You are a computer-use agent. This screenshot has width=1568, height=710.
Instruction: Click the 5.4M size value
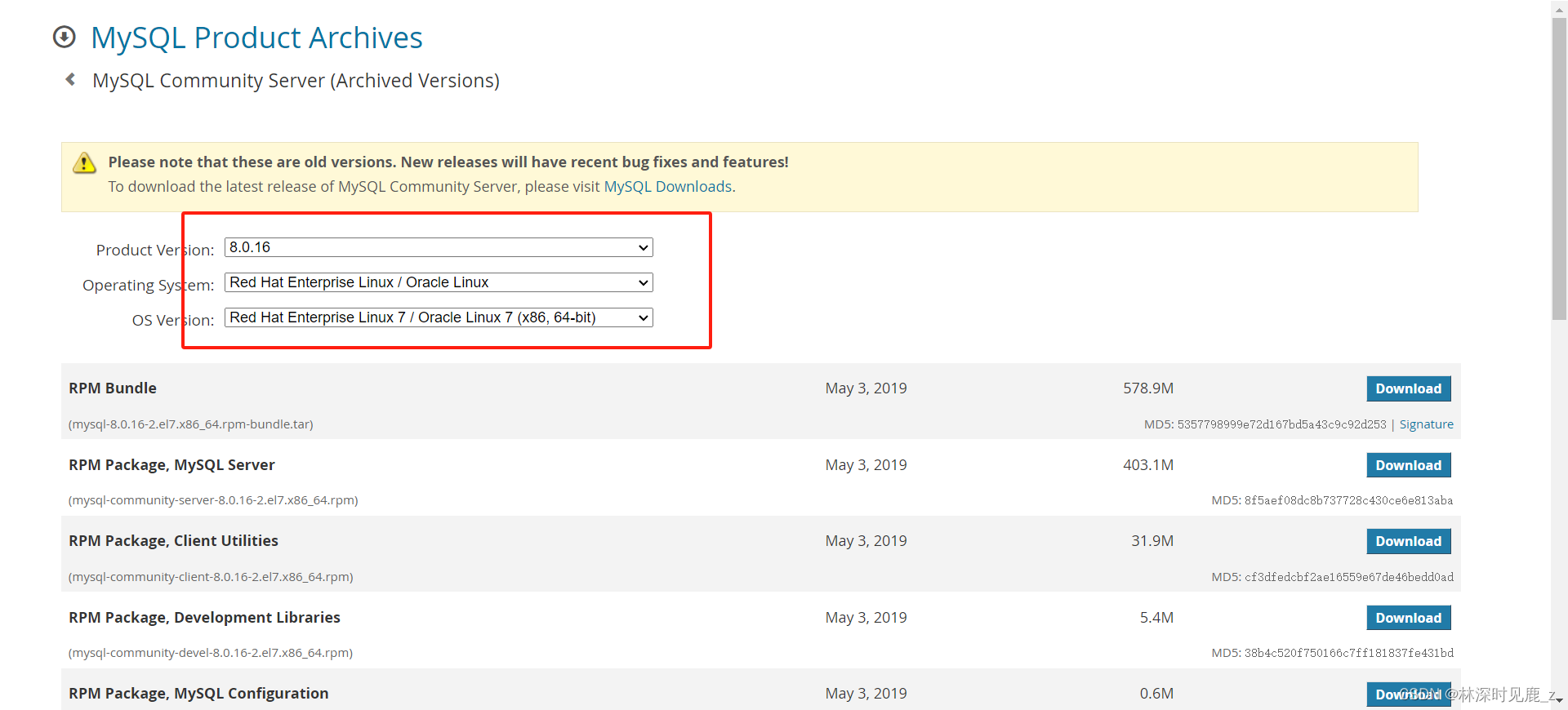1156,618
